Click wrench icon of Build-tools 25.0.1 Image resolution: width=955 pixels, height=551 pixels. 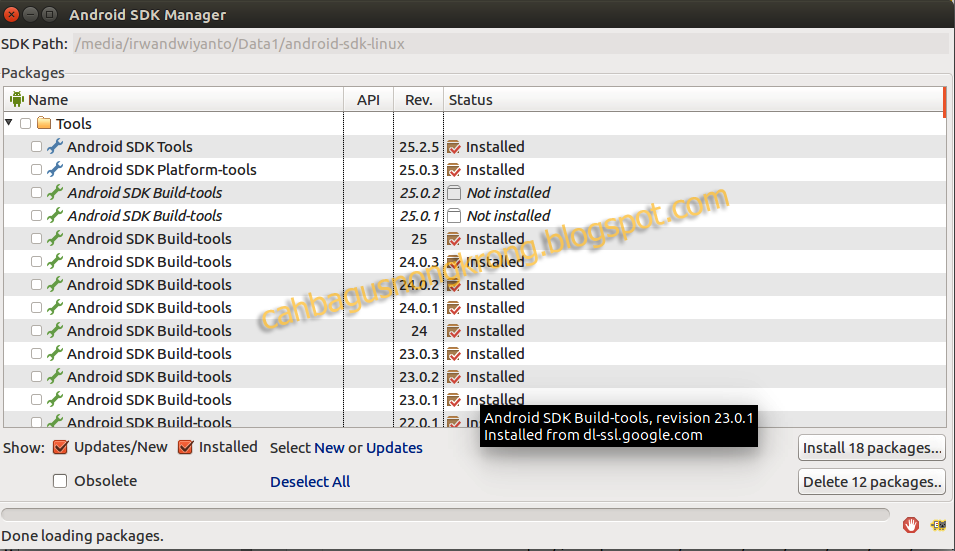coord(55,216)
